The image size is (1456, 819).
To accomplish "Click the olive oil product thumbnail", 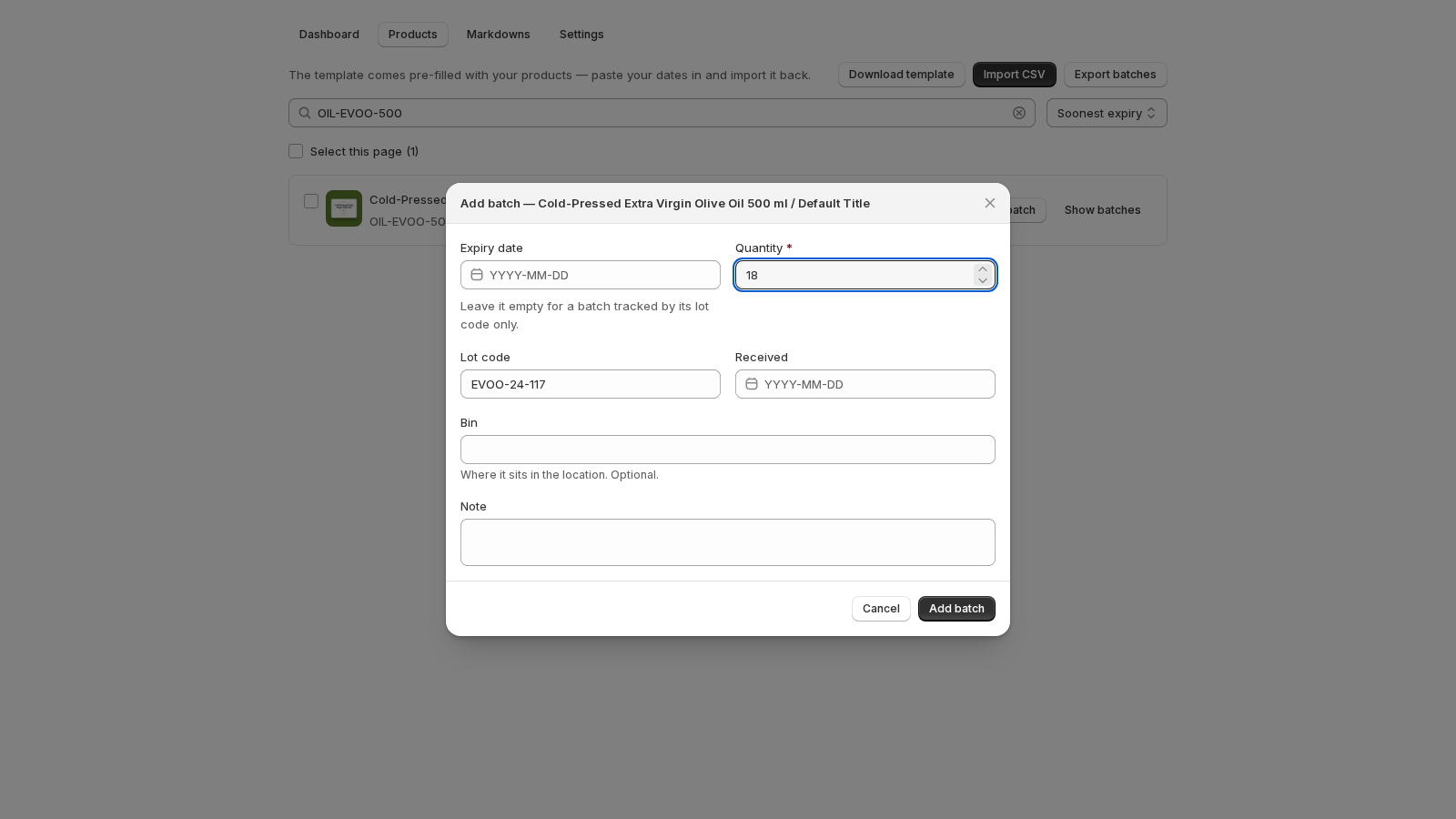I will click(344, 208).
